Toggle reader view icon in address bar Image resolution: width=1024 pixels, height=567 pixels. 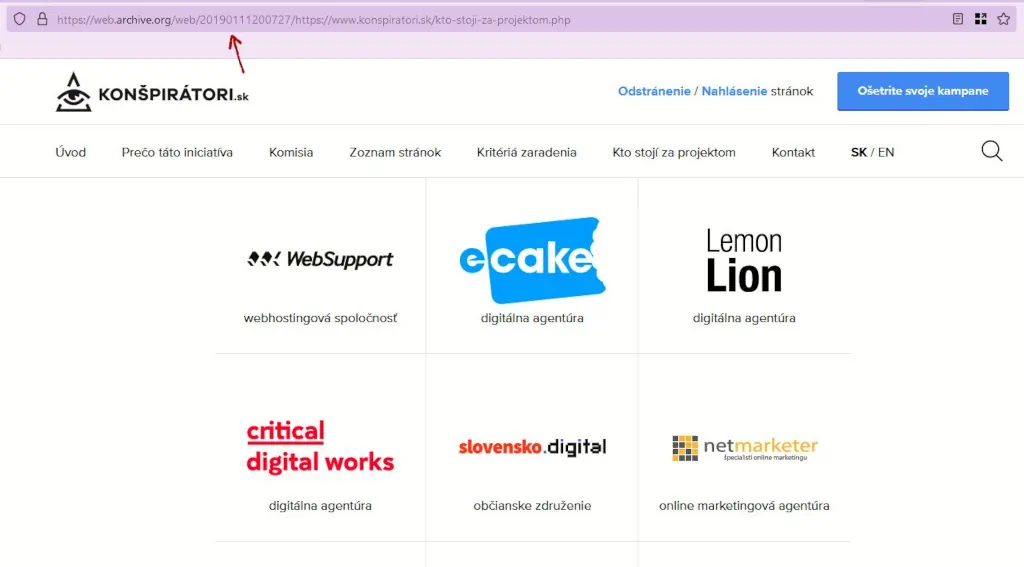pyautogui.click(x=957, y=19)
